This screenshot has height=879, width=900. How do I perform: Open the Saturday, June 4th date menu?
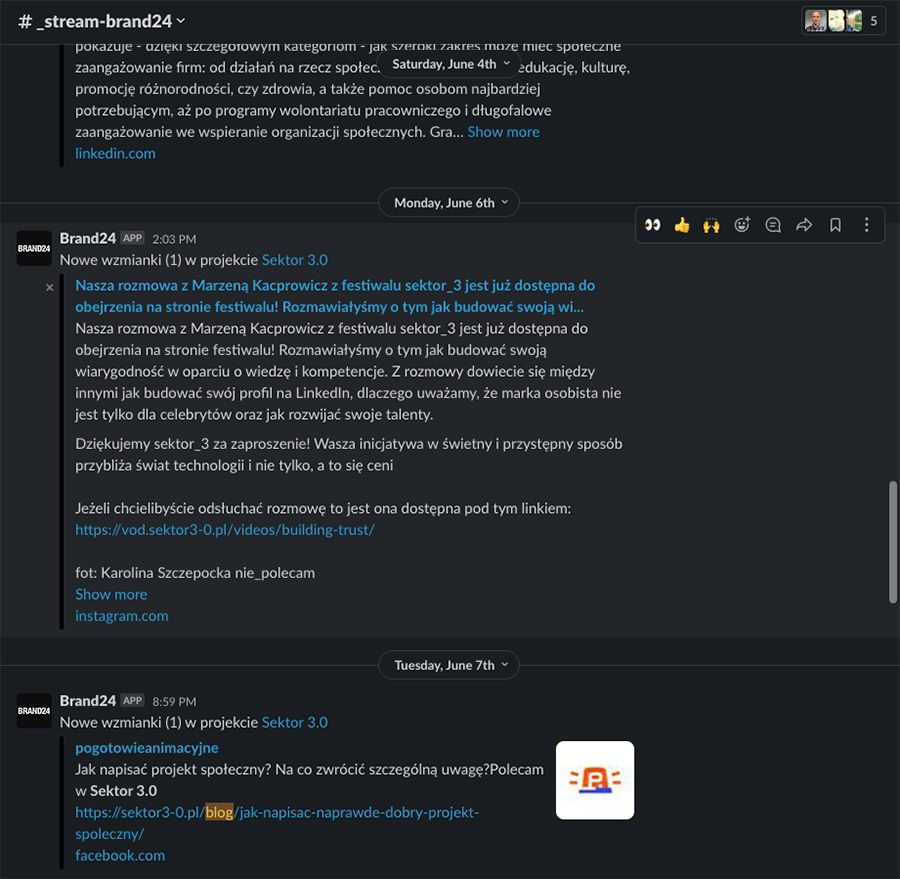click(449, 64)
